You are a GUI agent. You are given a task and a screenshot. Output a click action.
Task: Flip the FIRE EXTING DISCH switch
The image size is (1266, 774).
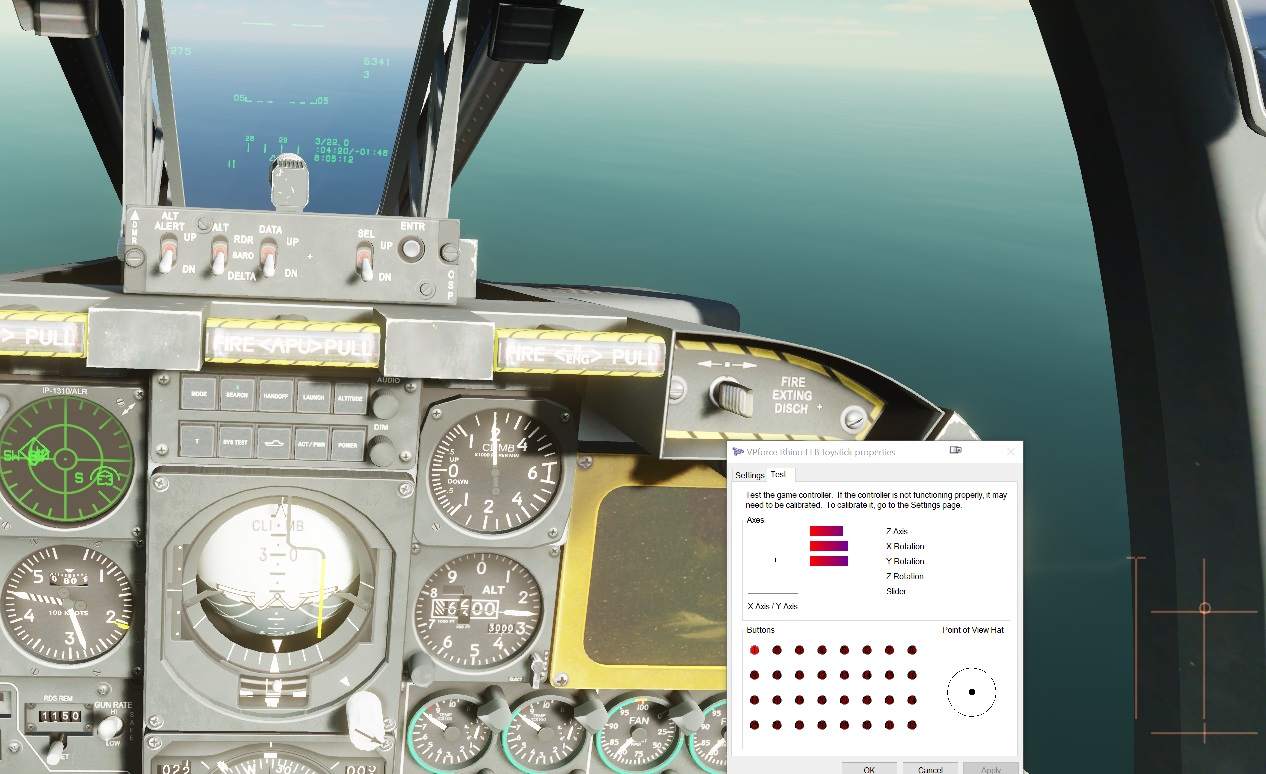point(734,396)
